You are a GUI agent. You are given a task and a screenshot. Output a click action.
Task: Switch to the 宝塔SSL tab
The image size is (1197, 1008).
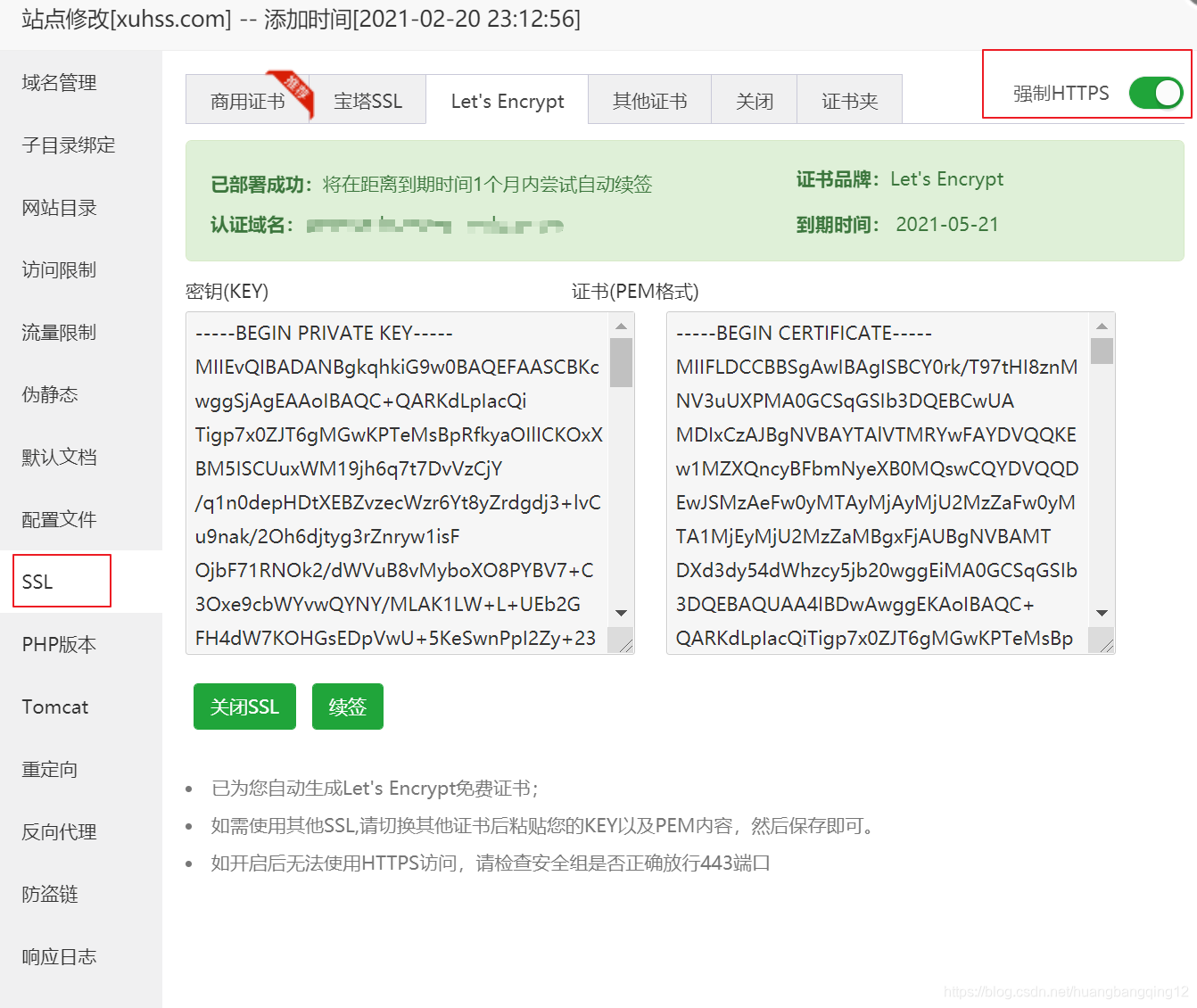(367, 101)
